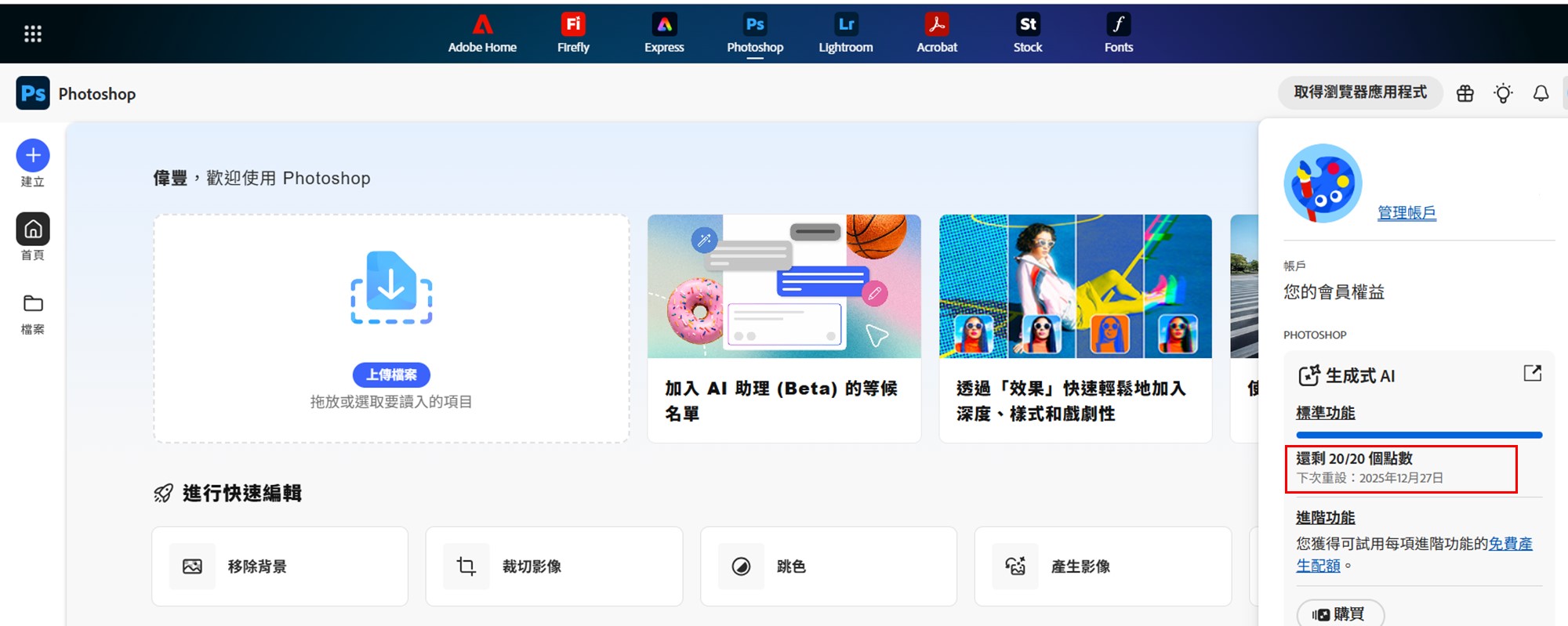
Task: Select the 移除背景 quick action
Action: tap(280, 566)
